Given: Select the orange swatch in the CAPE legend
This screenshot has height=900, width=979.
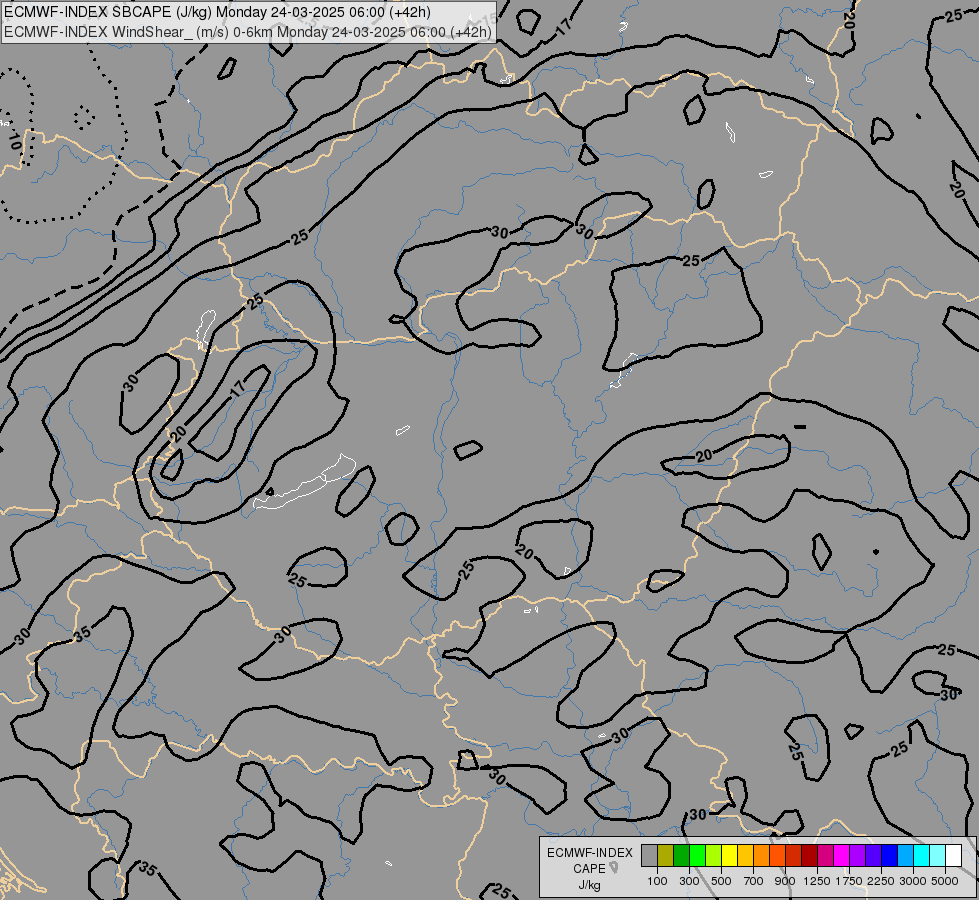Looking at the screenshot, I should click(x=761, y=855).
